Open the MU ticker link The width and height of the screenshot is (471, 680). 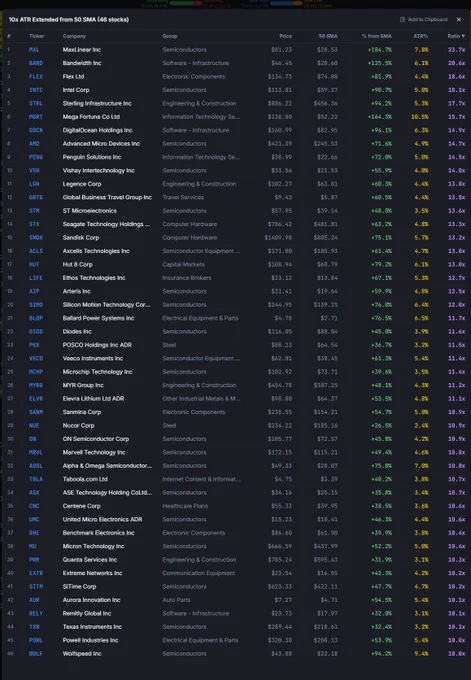tap(32, 546)
